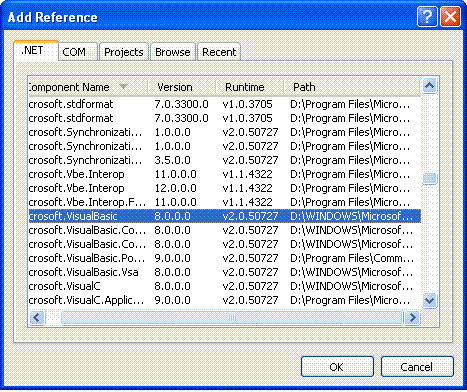The height and width of the screenshot is (392, 467).
Task: Open the COM tab
Action: pos(78,52)
